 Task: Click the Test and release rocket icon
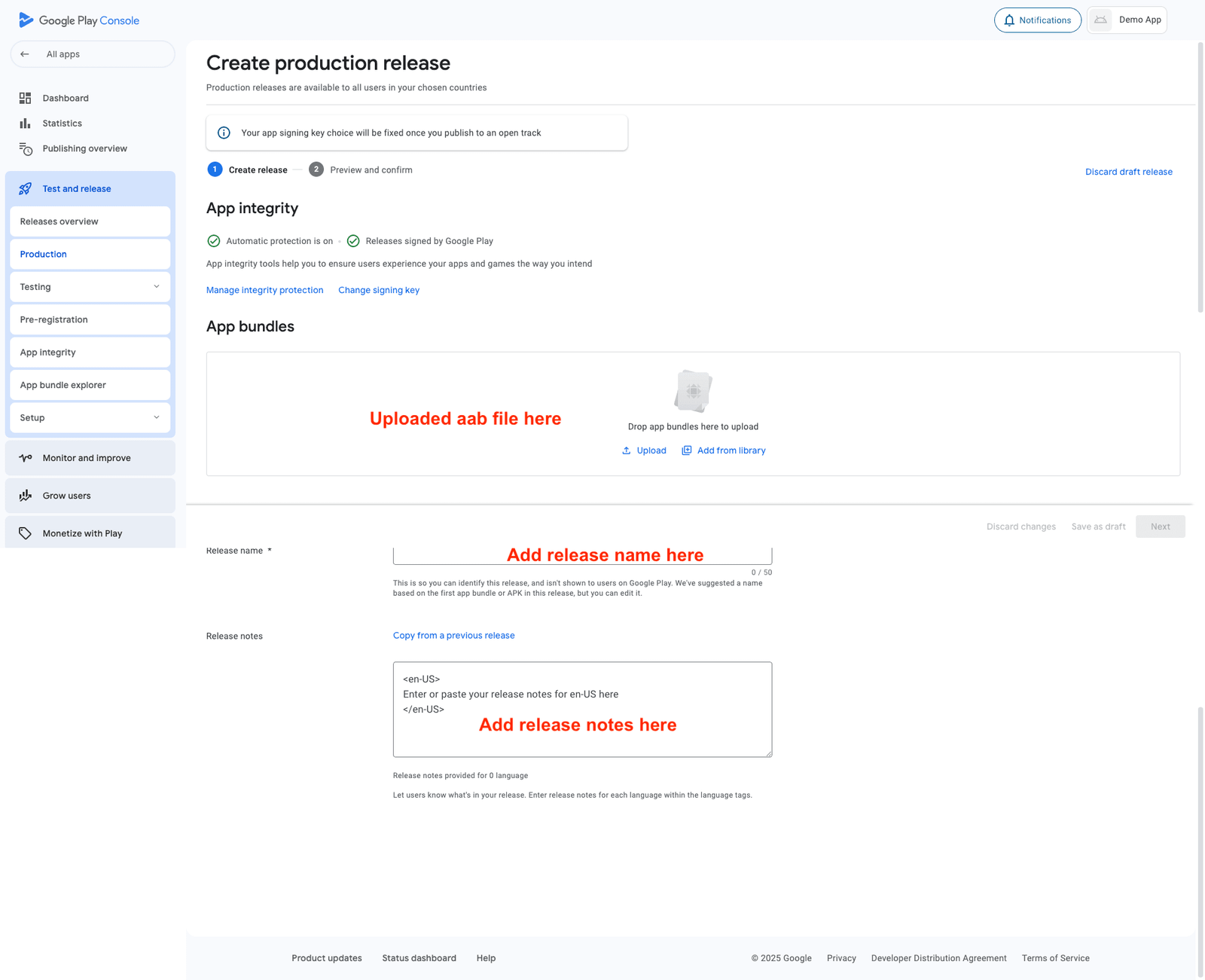point(25,189)
